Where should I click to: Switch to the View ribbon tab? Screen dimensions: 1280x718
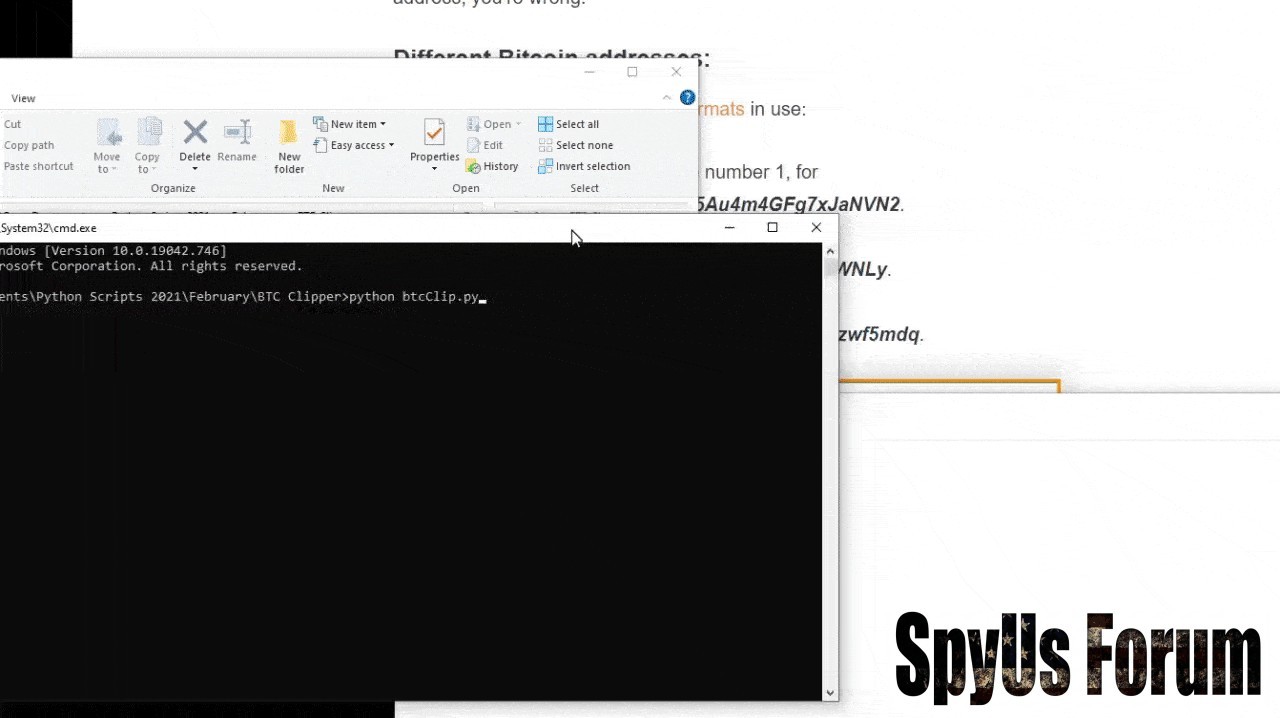[x=23, y=98]
